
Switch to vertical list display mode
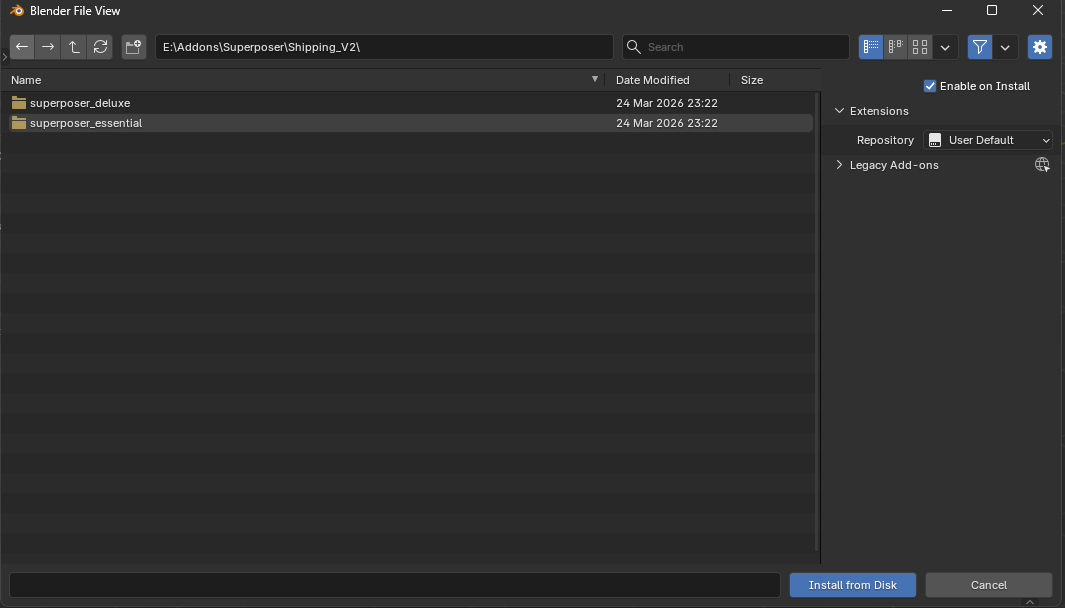pyautogui.click(x=871, y=47)
